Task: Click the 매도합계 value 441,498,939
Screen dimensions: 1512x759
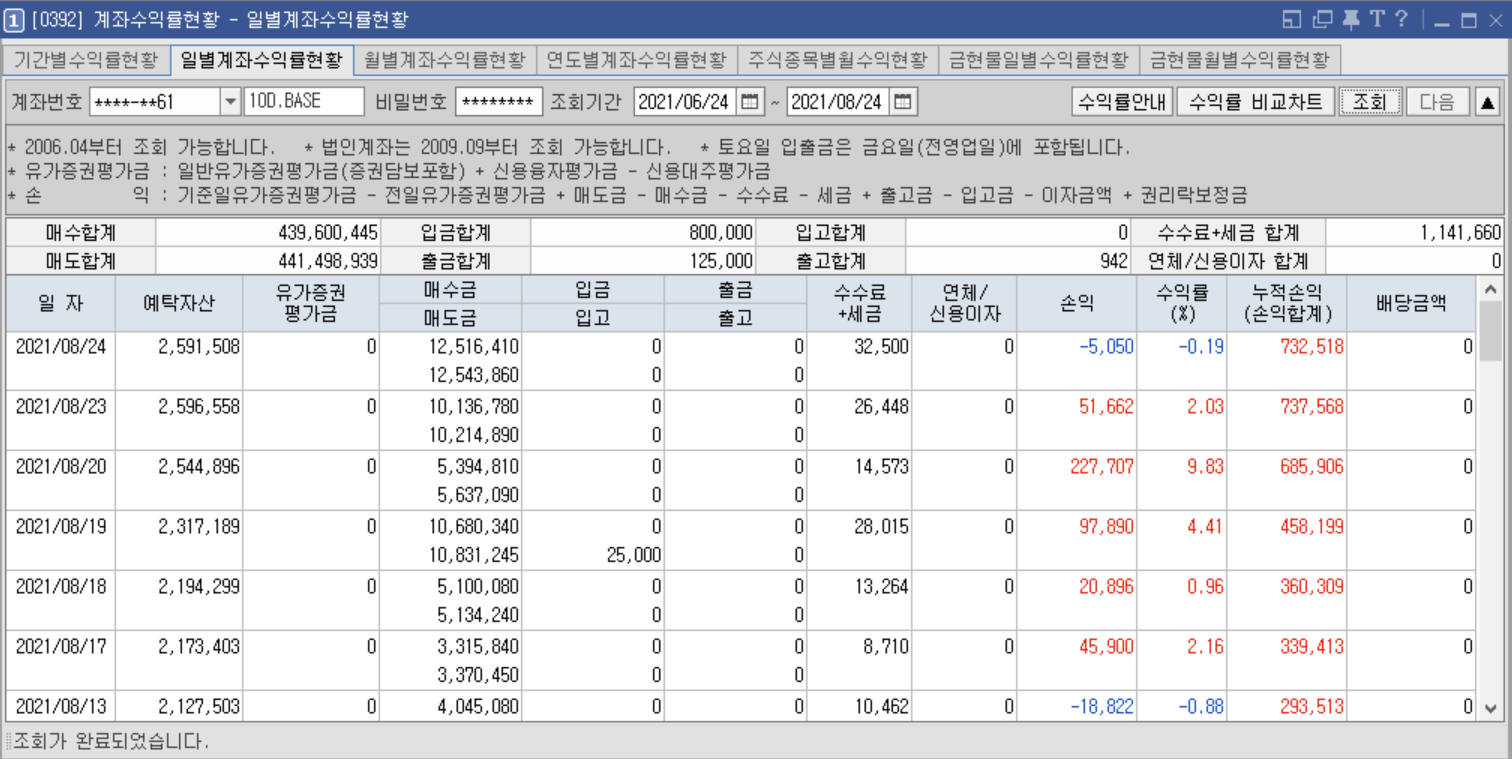Action: [328, 261]
